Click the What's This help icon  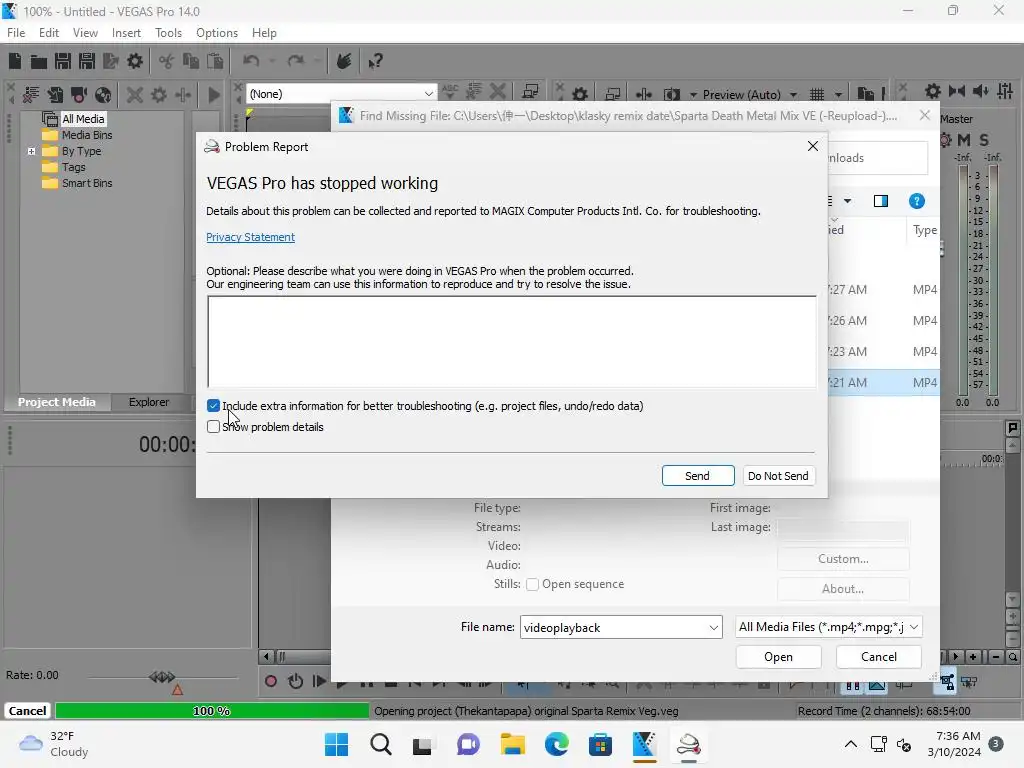click(x=375, y=61)
